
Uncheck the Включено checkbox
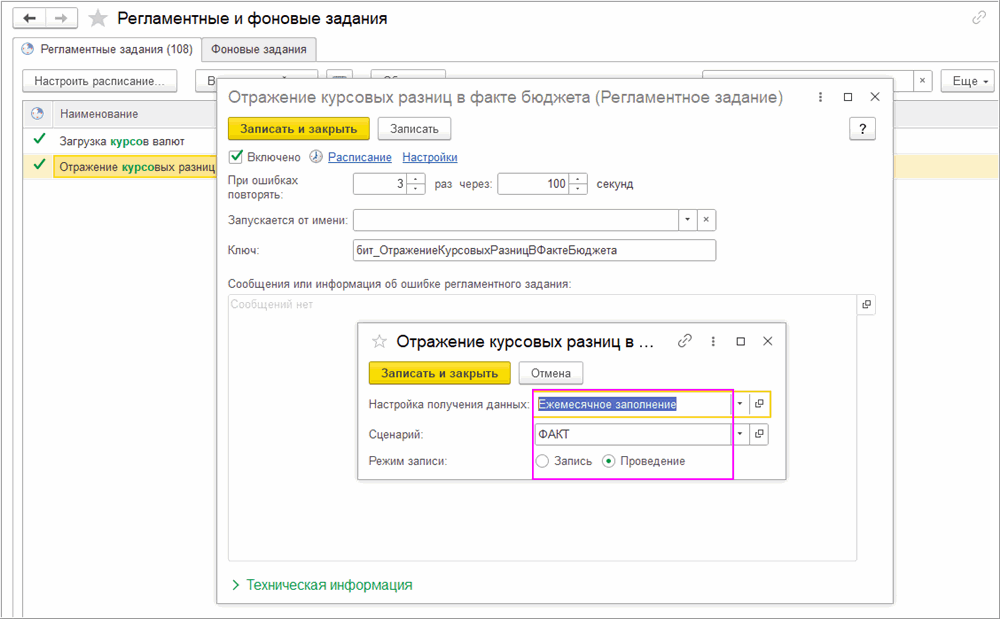point(236,157)
